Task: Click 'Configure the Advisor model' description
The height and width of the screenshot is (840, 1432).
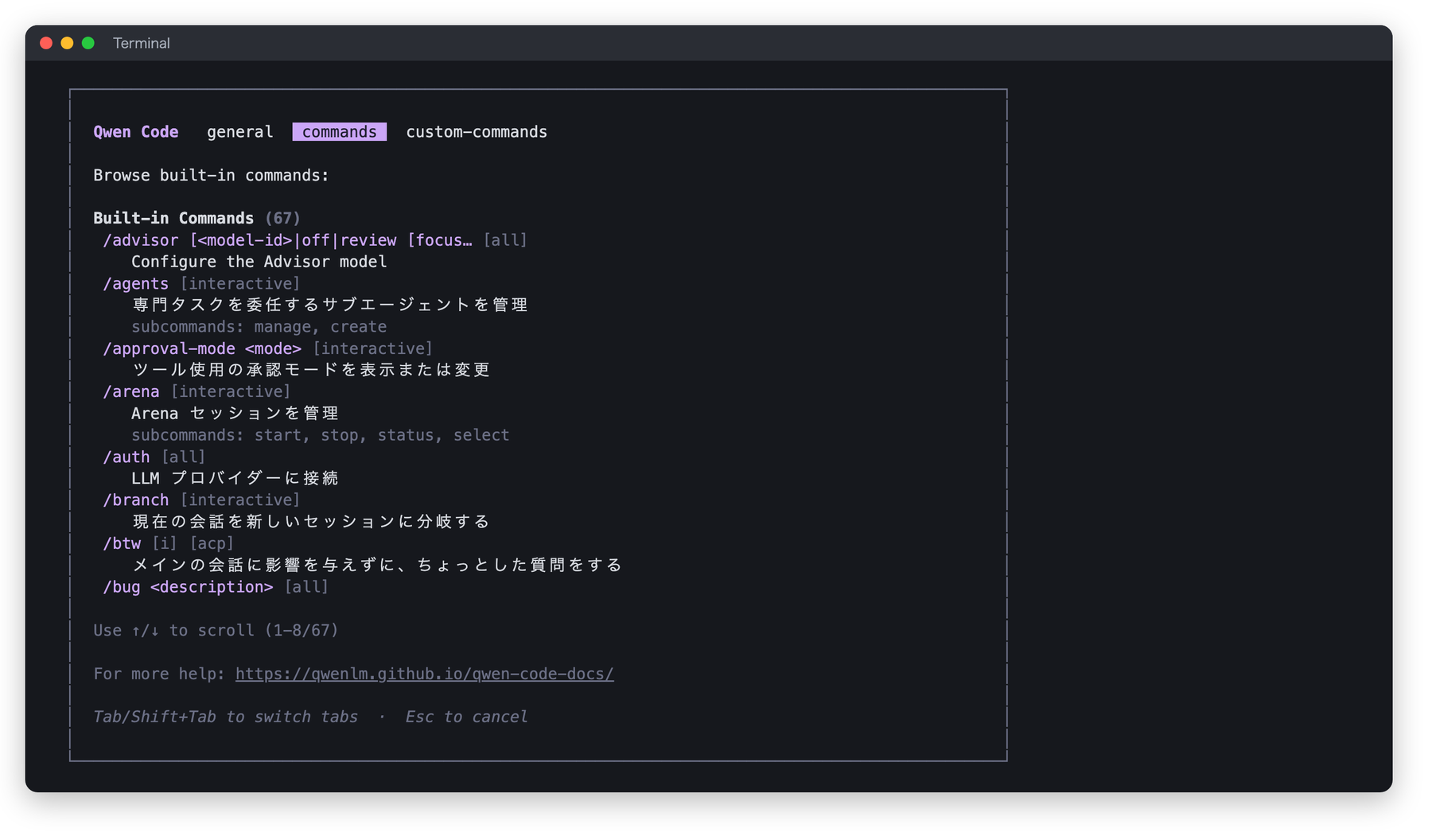Action: [259, 262]
